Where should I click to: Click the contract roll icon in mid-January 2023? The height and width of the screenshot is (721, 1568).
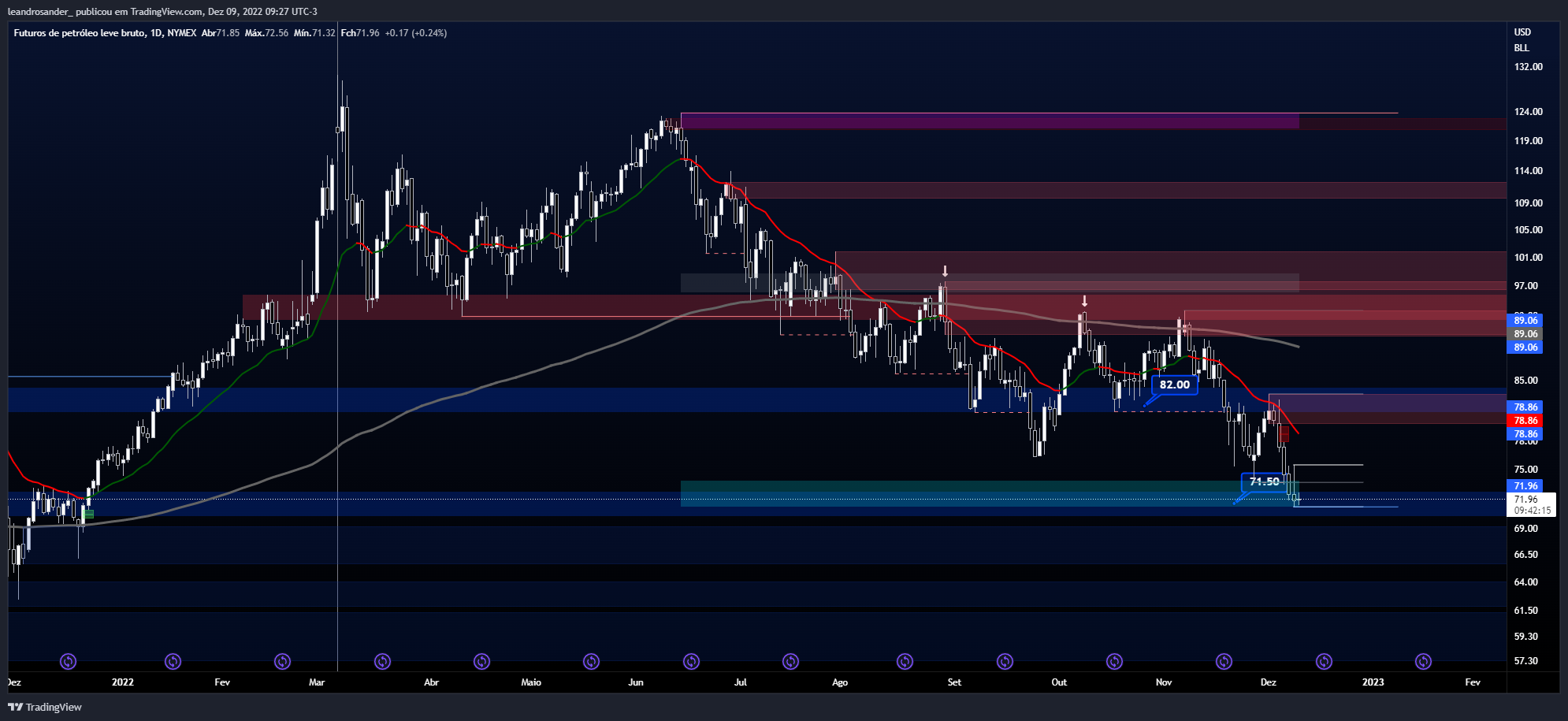pyautogui.click(x=1423, y=661)
